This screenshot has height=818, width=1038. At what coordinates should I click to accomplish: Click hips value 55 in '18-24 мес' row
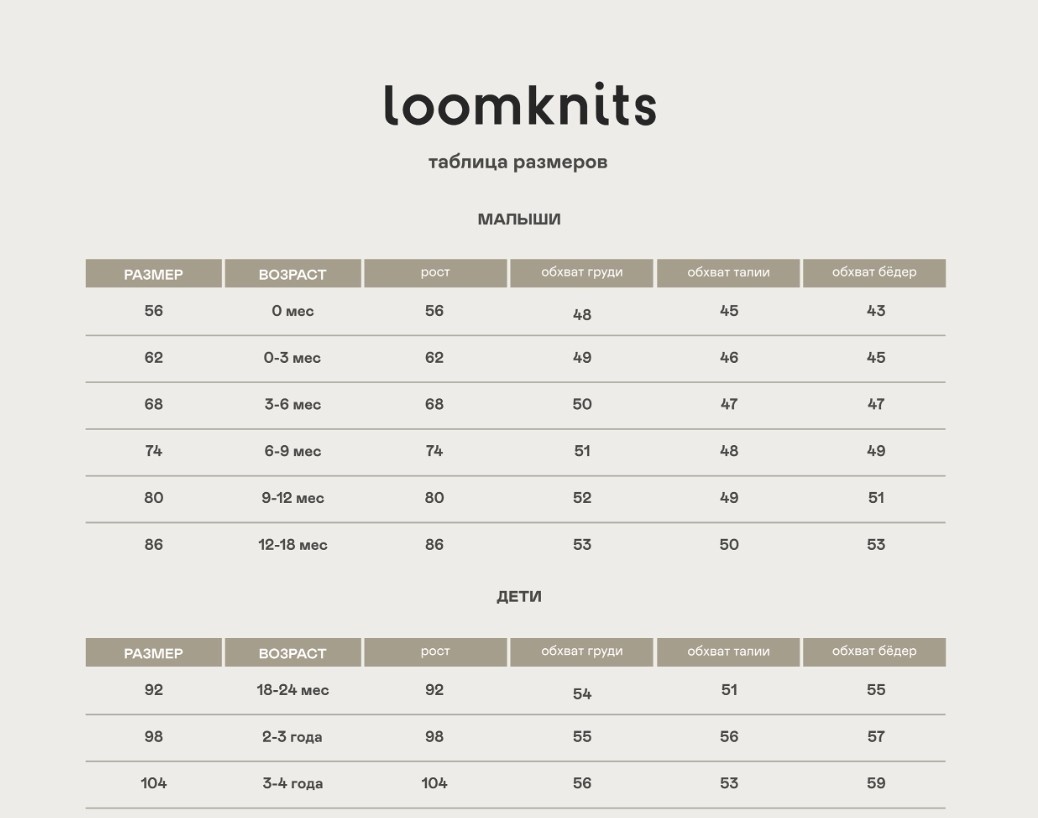click(x=876, y=690)
